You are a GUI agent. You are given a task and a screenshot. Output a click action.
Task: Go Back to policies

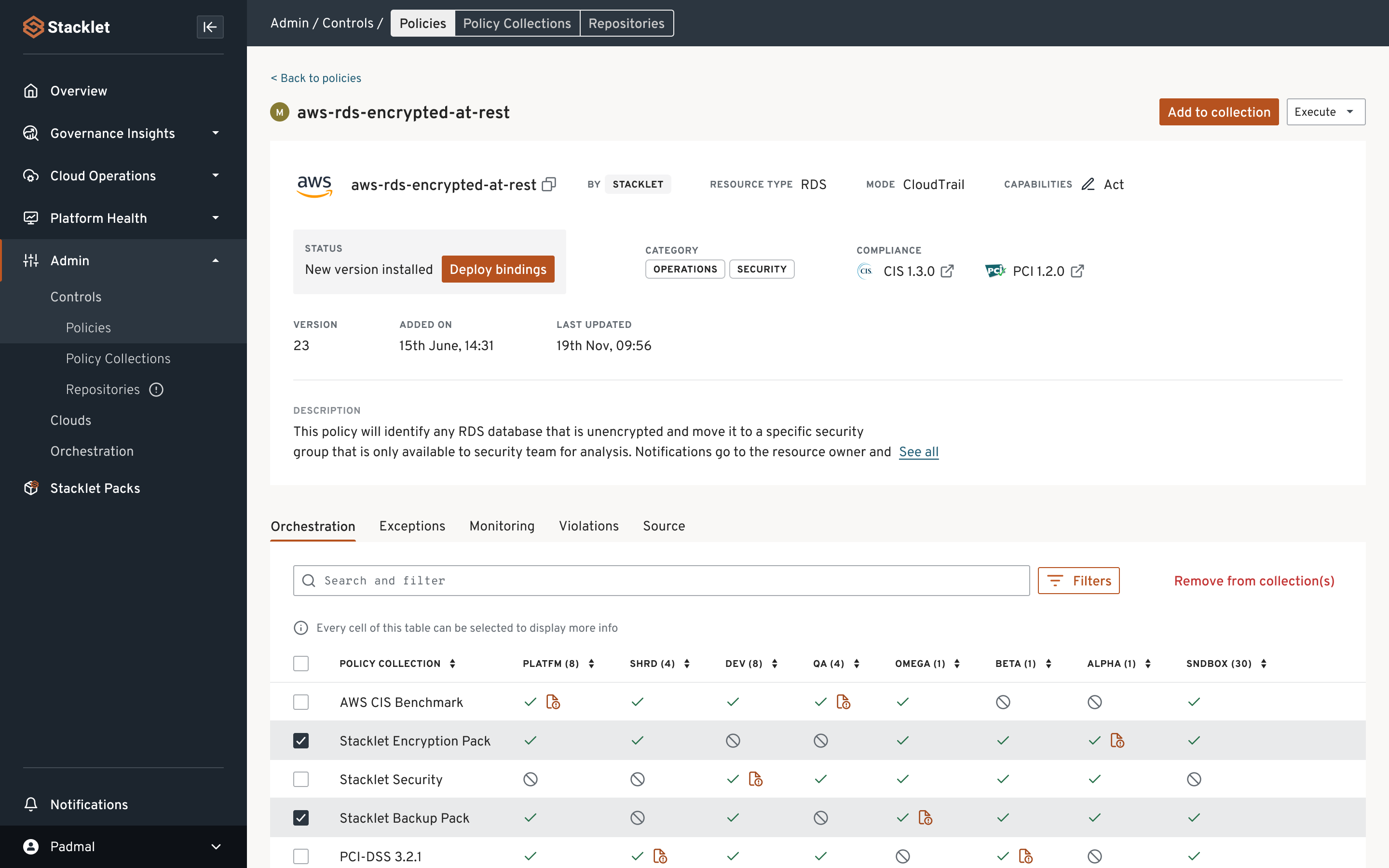tap(316, 78)
